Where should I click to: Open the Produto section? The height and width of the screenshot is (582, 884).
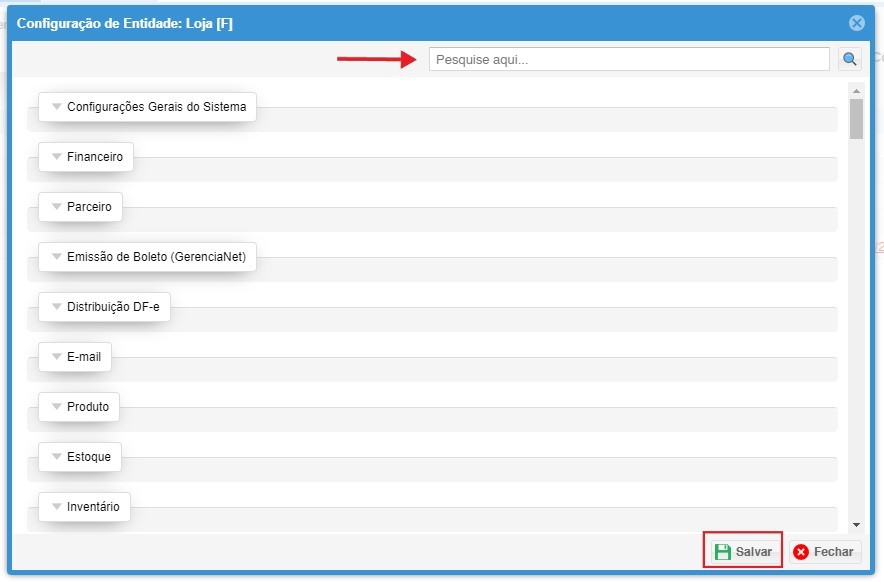(x=79, y=407)
